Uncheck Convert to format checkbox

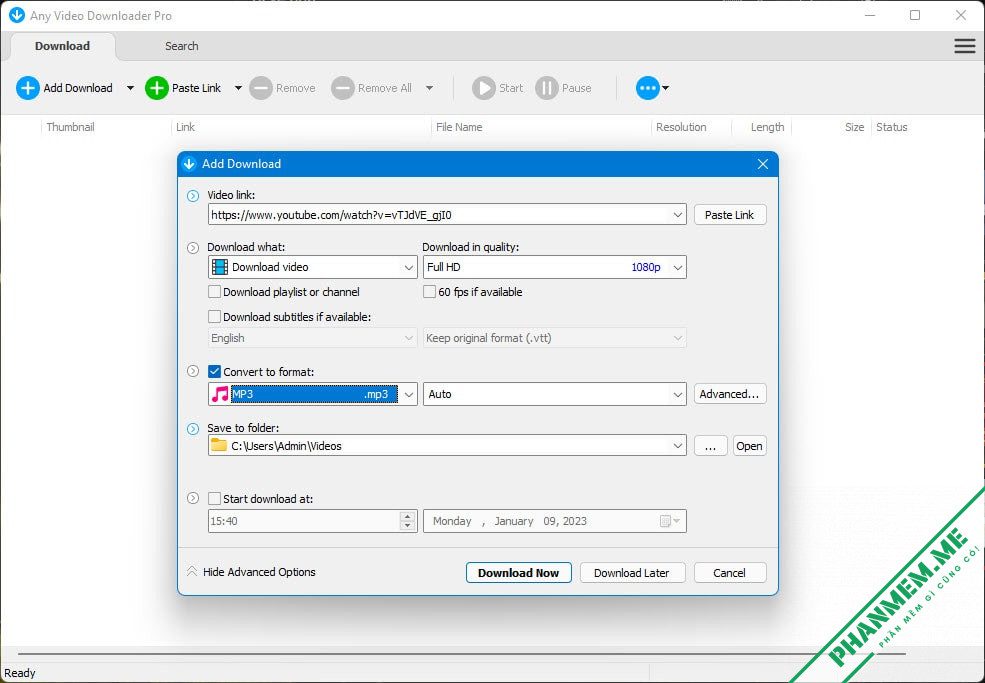(214, 371)
